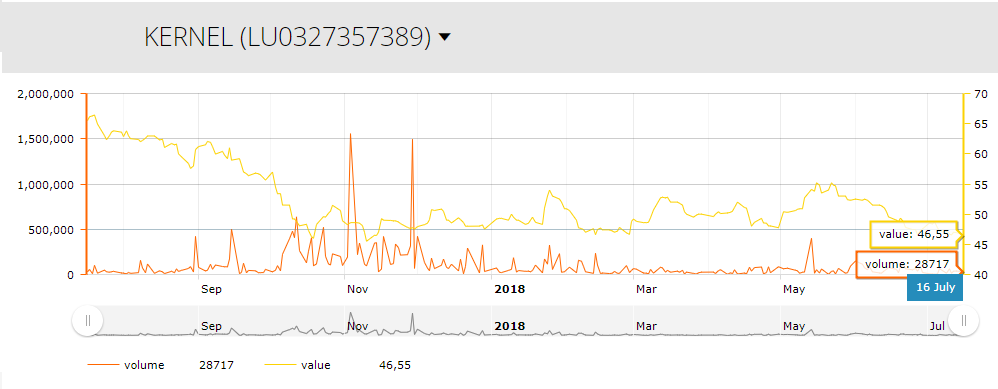Screen dimensions: 998x389
Task: Open the KERNEL instrument dropdown arrow
Action: click(x=445, y=38)
